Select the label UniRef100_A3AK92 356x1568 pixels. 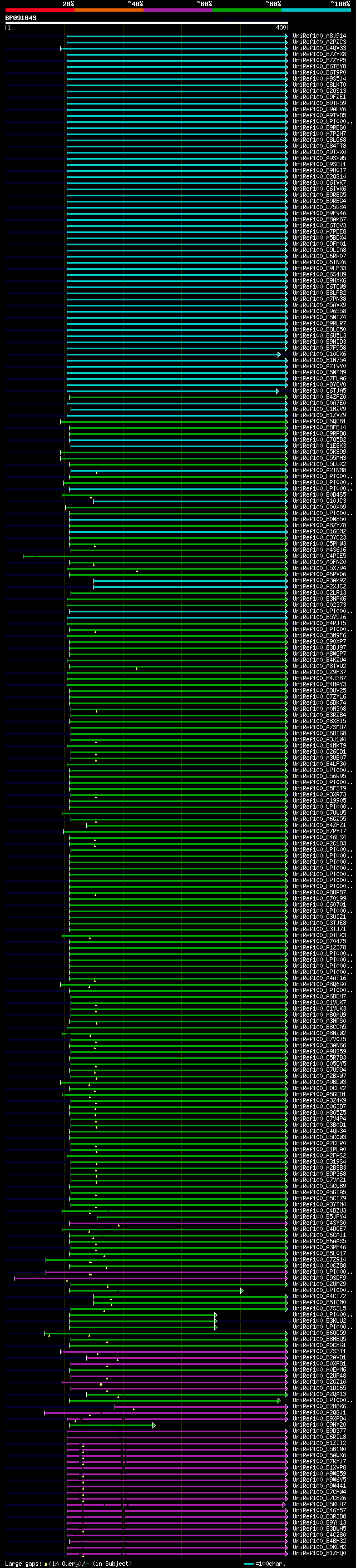coord(319,580)
